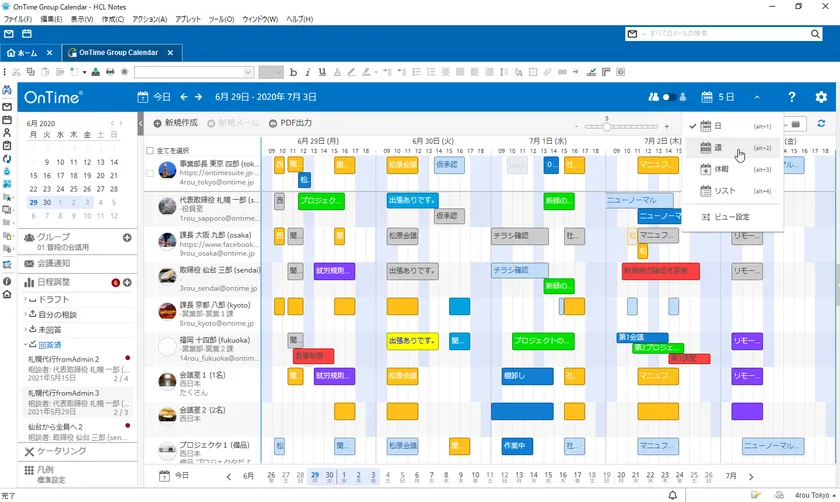The image size is (840, 502).
Task: Select 日 in the view menu
Action: [x=735, y=126]
